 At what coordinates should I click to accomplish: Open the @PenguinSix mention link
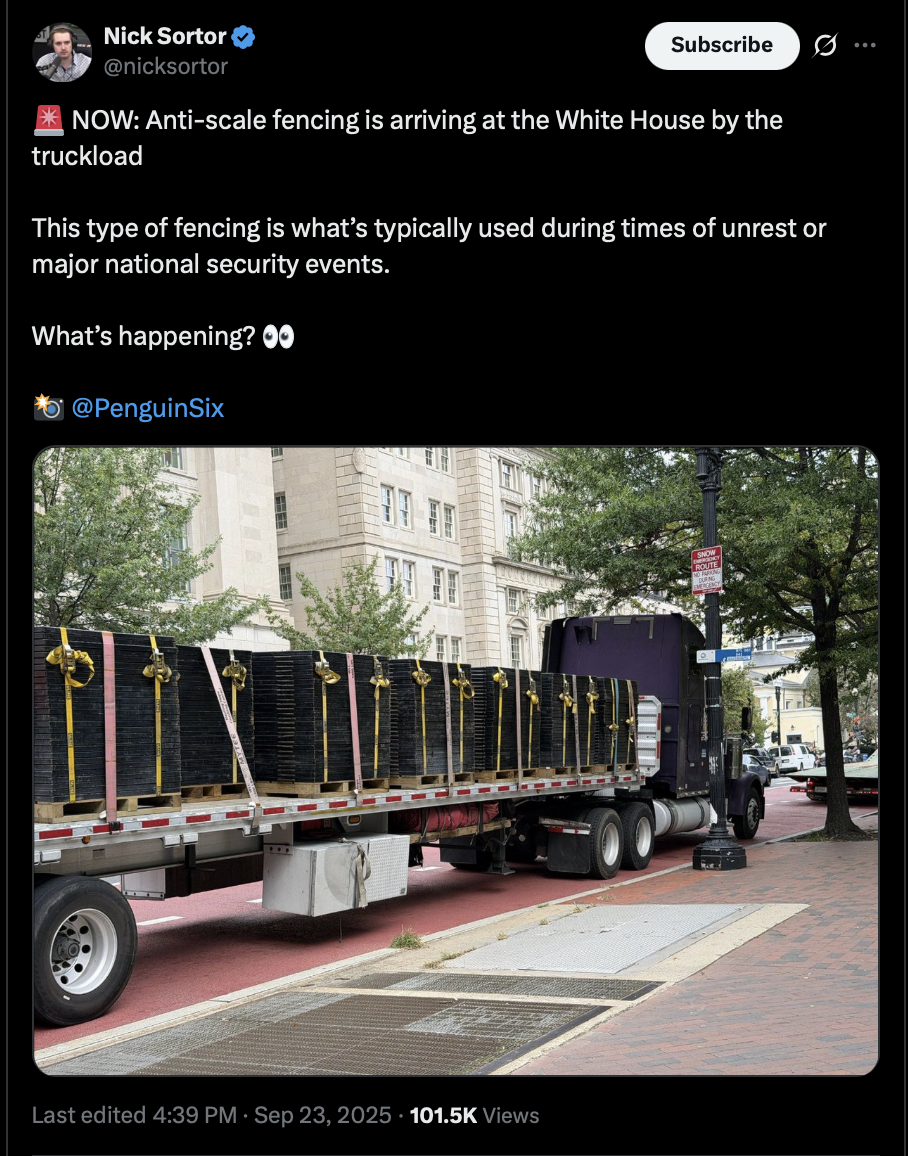[x=147, y=408]
